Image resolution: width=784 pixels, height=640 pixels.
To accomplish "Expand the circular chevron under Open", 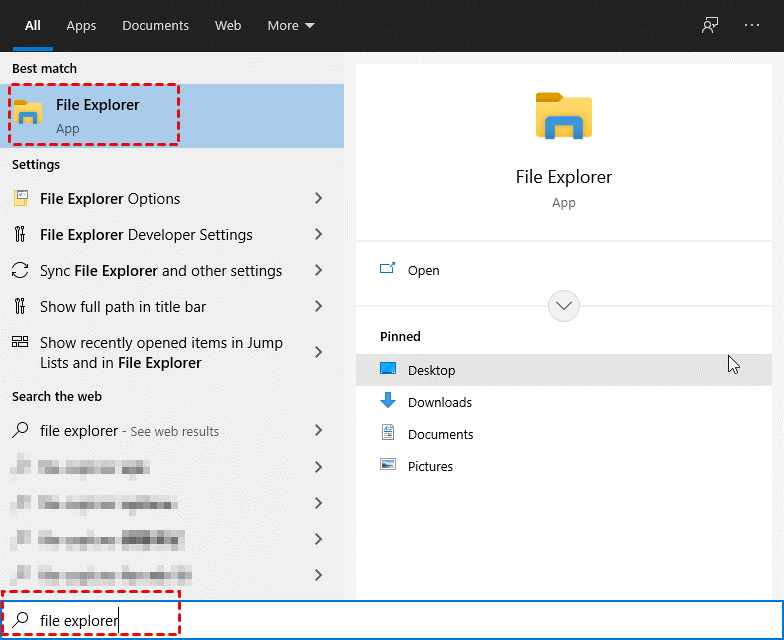I will click(564, 306).
